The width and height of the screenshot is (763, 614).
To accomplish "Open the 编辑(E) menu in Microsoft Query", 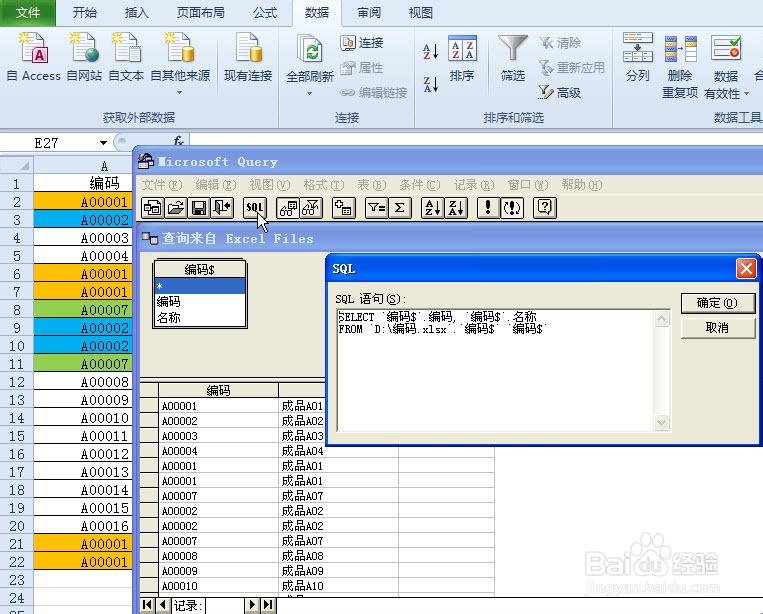I will pyautogui.click(x=216, y=185).
